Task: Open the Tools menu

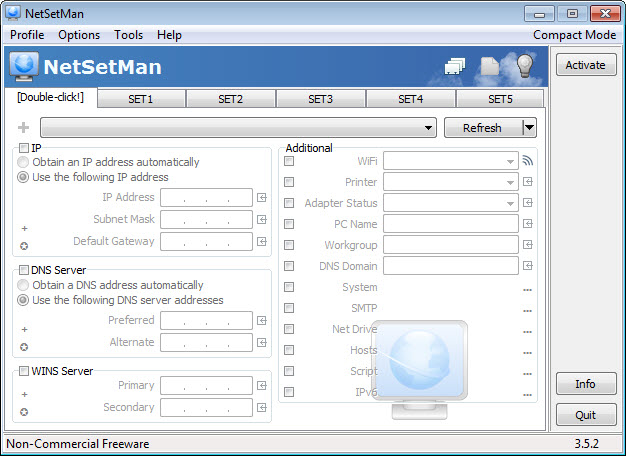Action: pyautogui.click(x=128, y=35)
